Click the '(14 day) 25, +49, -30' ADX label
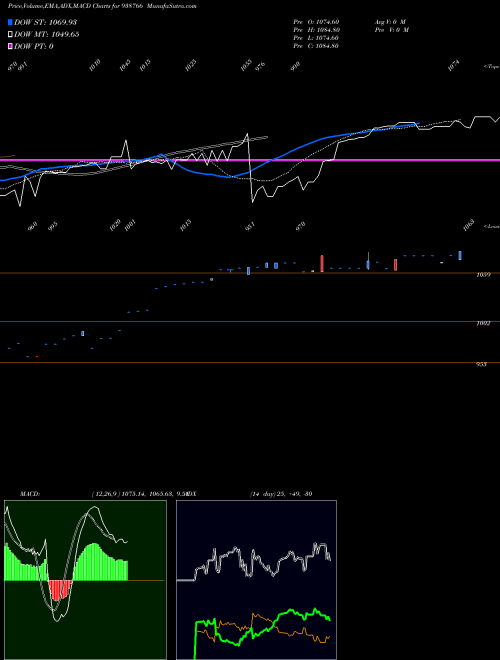Viewport: 500px width, 660px height. pos(280,493)
